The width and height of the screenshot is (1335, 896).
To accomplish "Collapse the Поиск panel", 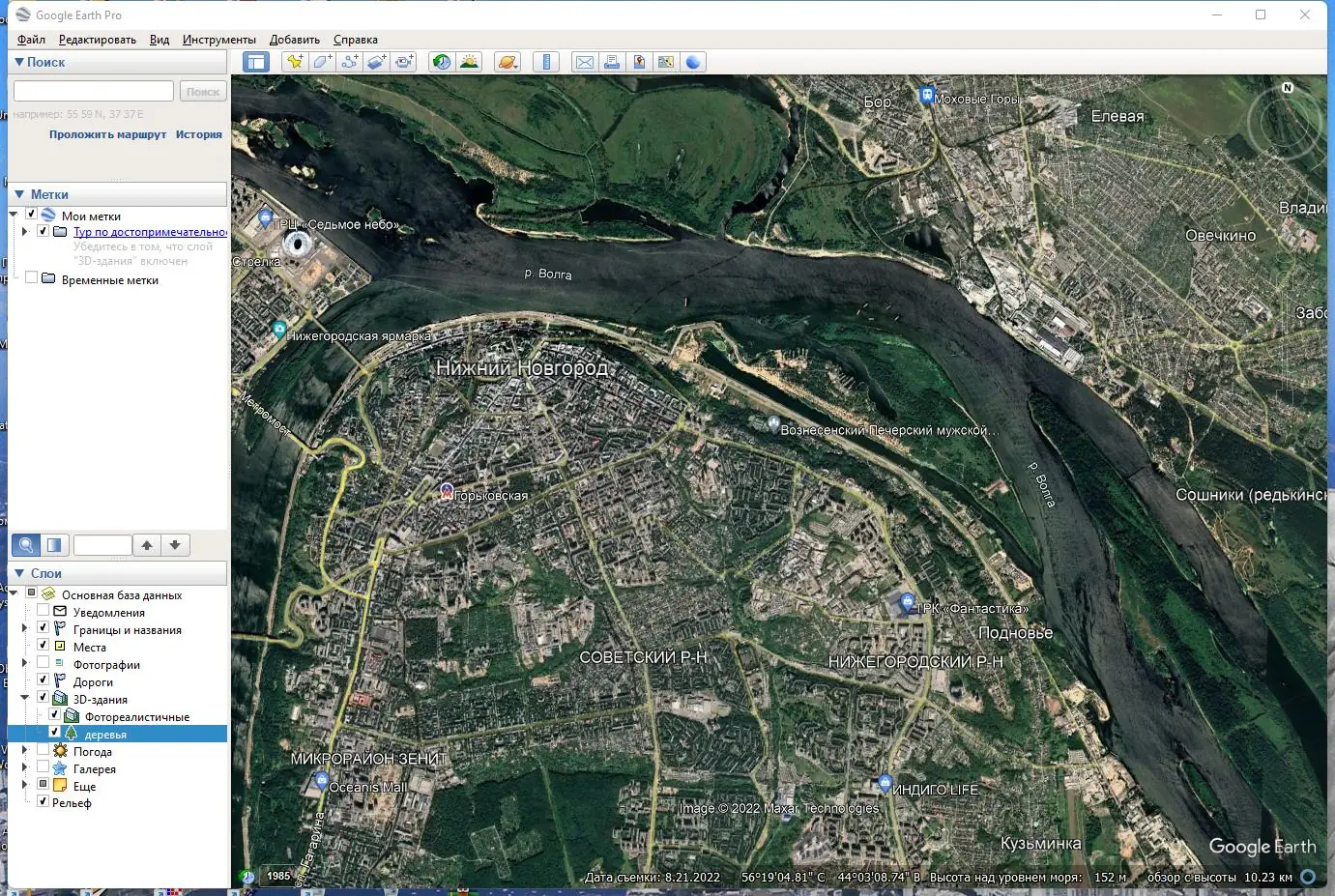I will pyautogui.click(x=18, y=62).
